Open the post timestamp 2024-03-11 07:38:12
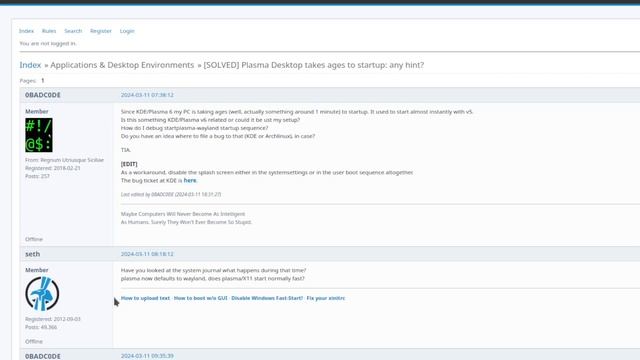This screenshot has height=360, width=640. tap(147, 95)
